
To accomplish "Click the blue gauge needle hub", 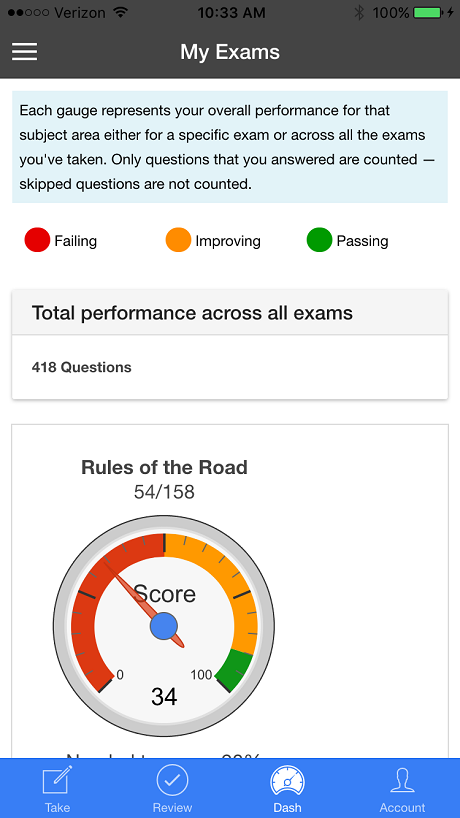I will pyautogui.click(x=164, y=626).
